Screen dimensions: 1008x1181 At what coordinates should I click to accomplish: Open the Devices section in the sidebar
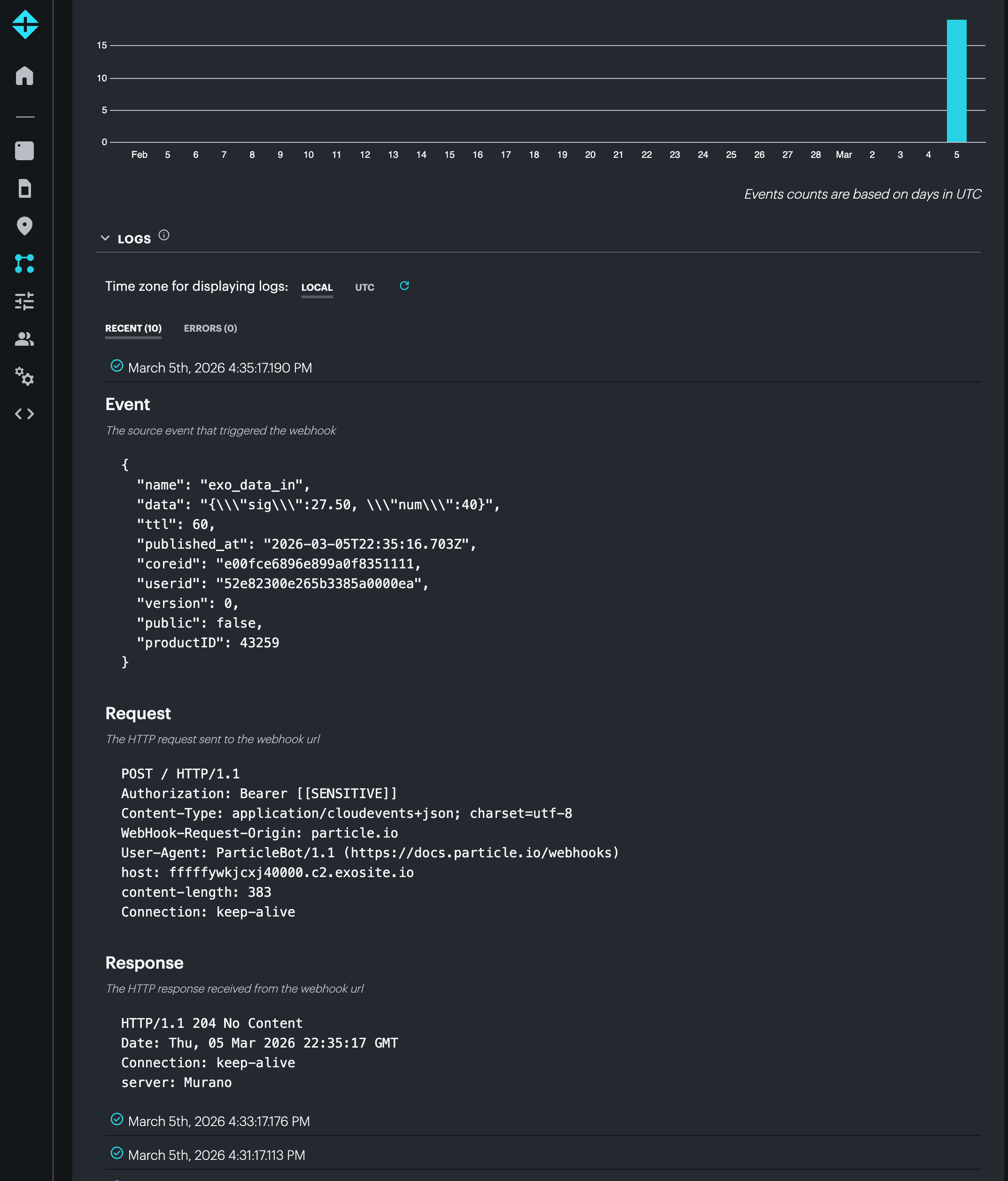24,150
